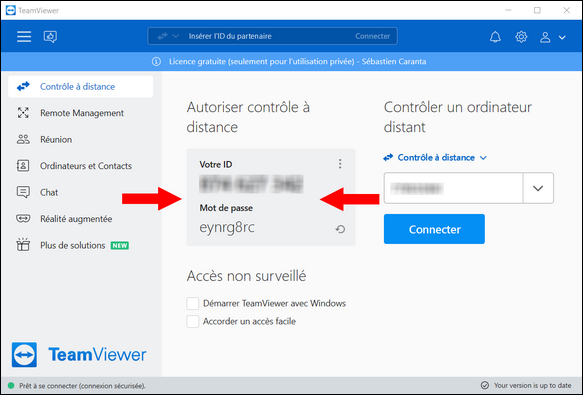
Task: Click the Ordinateurs et Contacts contact icon
Action: (x=23, y=166)
